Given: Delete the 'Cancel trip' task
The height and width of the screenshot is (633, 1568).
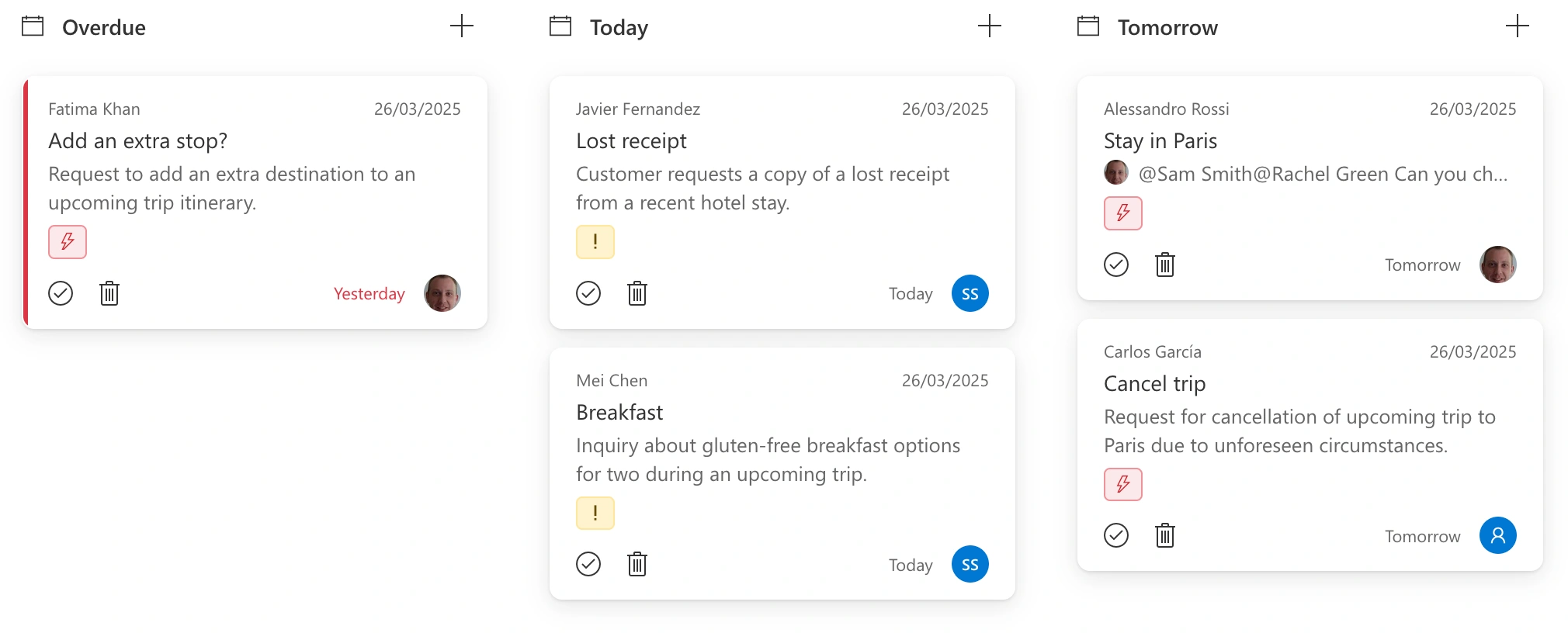Looking at the screenshot, I should [x=1165, y=535].
